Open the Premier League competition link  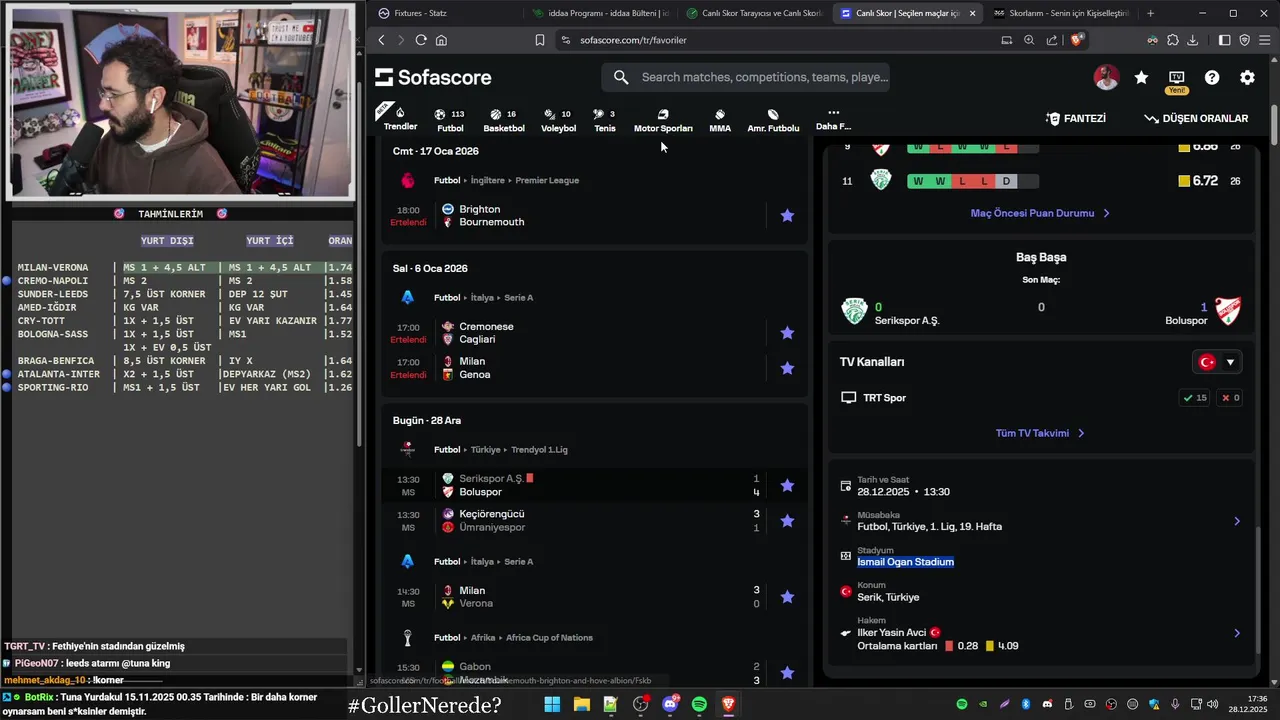(547, 181)
